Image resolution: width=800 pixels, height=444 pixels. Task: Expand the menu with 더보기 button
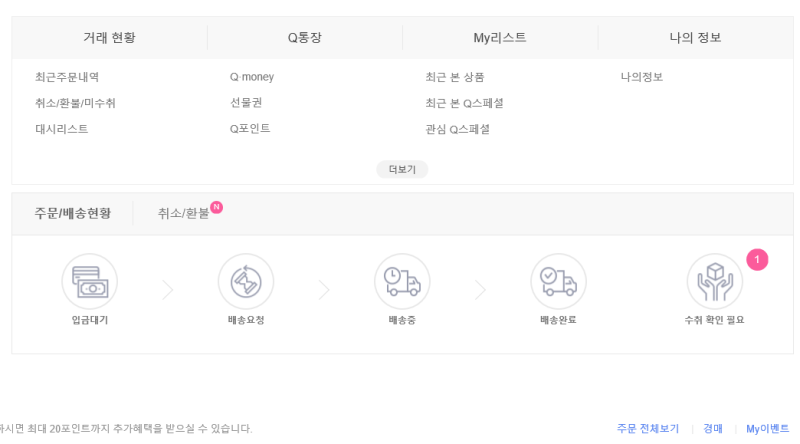tap(402, 169)
